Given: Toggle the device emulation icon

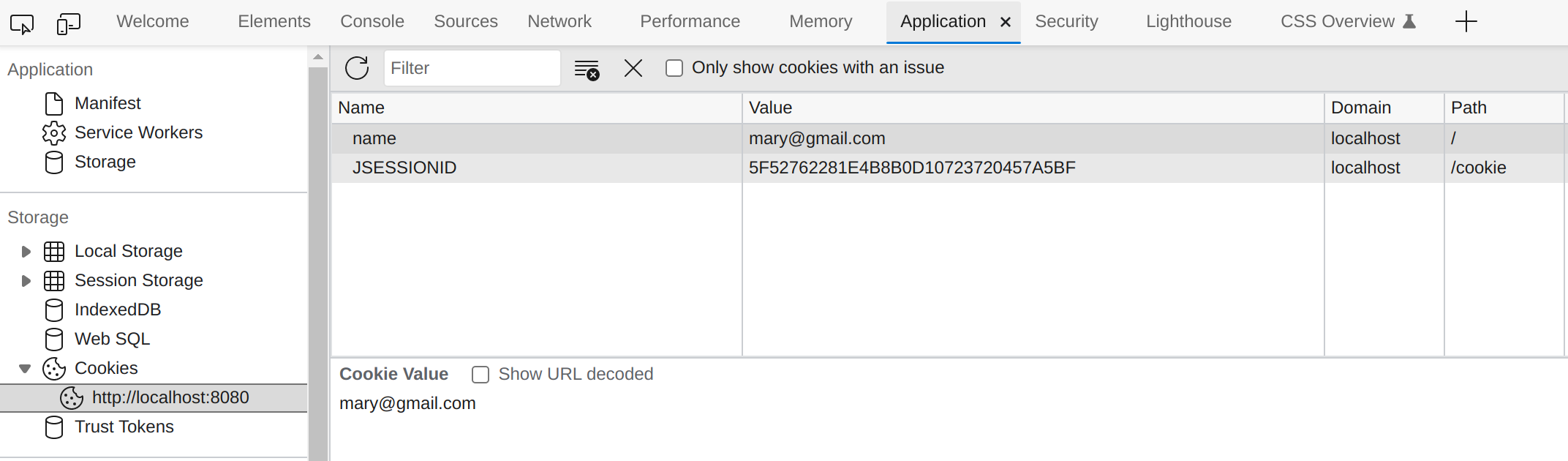Looking at the screenshot, I should click(x=68, y=24).
